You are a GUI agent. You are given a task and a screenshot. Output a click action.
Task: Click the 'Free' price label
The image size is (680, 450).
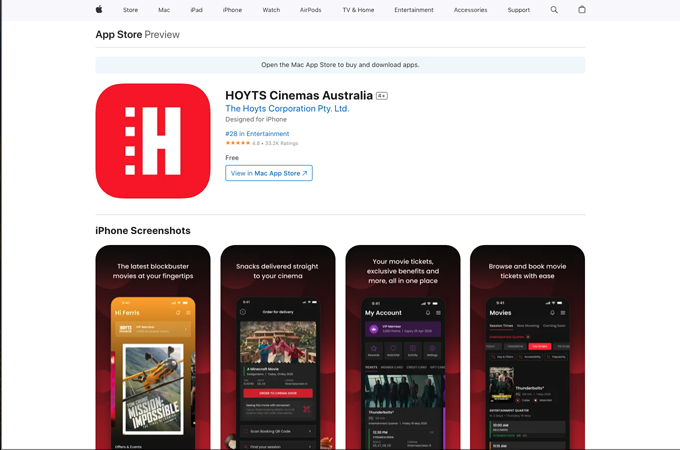coord(232,158)
